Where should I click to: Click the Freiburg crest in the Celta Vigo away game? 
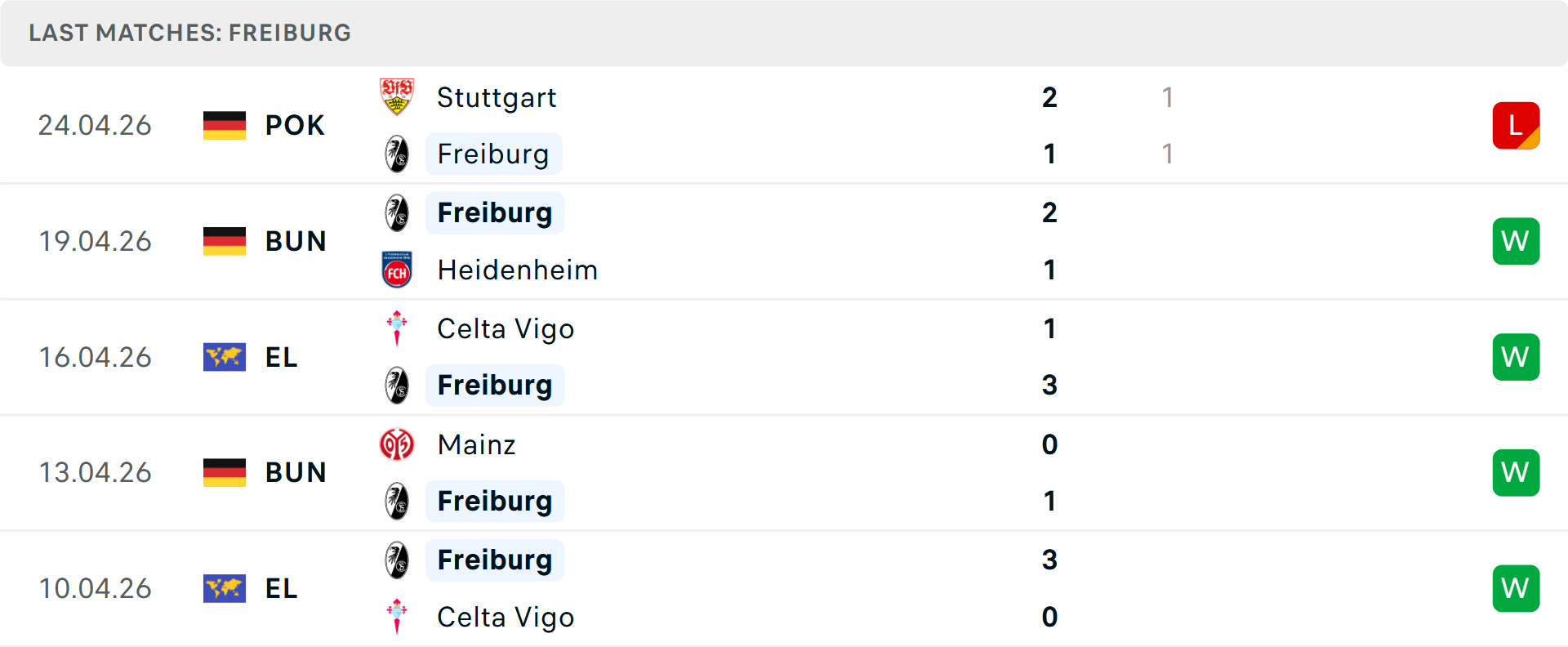click(398, 385)
